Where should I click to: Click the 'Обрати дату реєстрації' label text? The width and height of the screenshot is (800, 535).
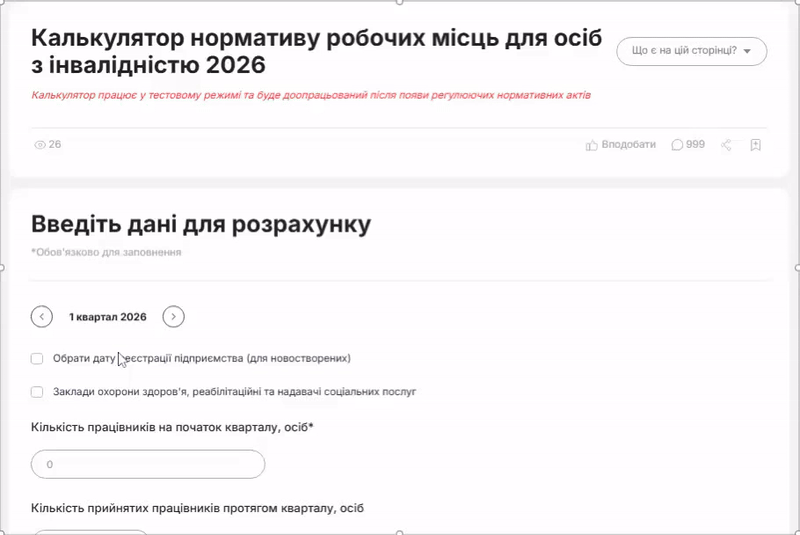point(200,358)
